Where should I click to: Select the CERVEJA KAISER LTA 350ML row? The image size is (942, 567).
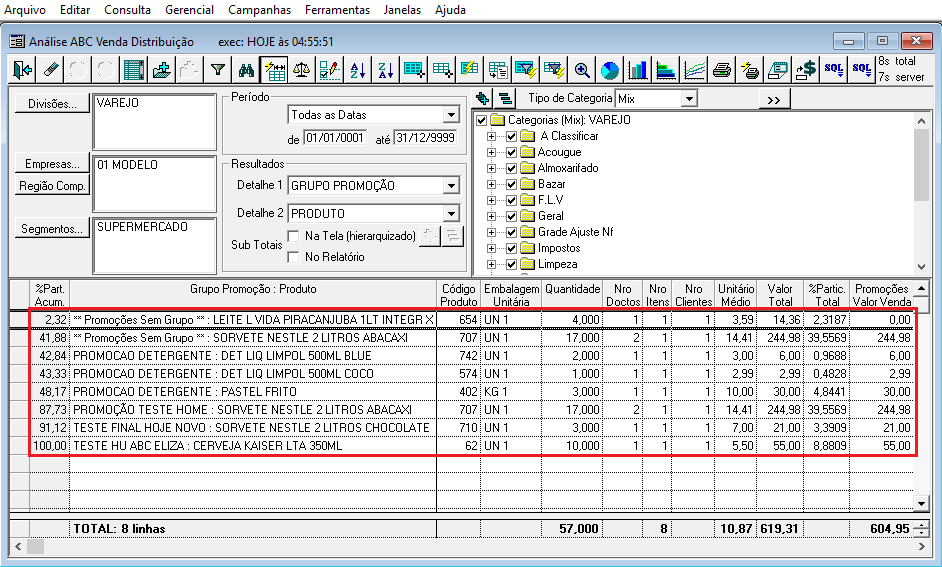tap(472, 446)
